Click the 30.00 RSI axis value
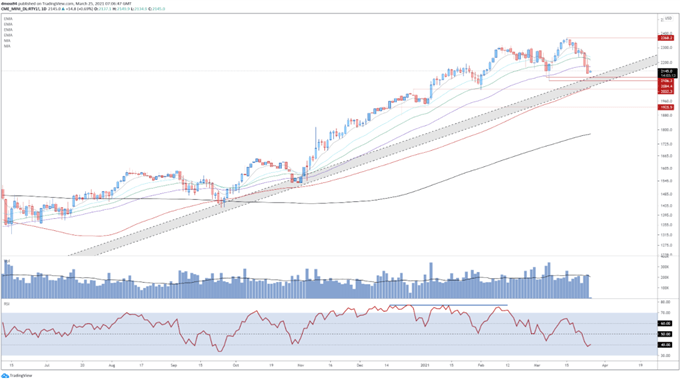This screenshot has height=380, width=680. click(x=665, y=355)
